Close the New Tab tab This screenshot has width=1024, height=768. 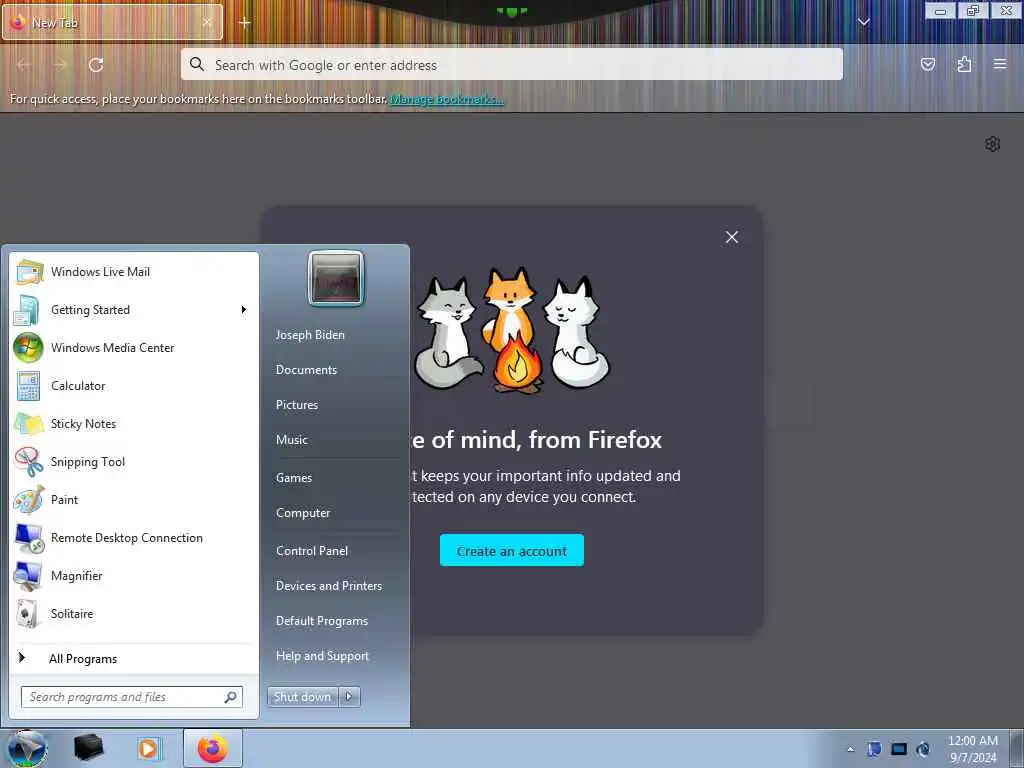207,22
